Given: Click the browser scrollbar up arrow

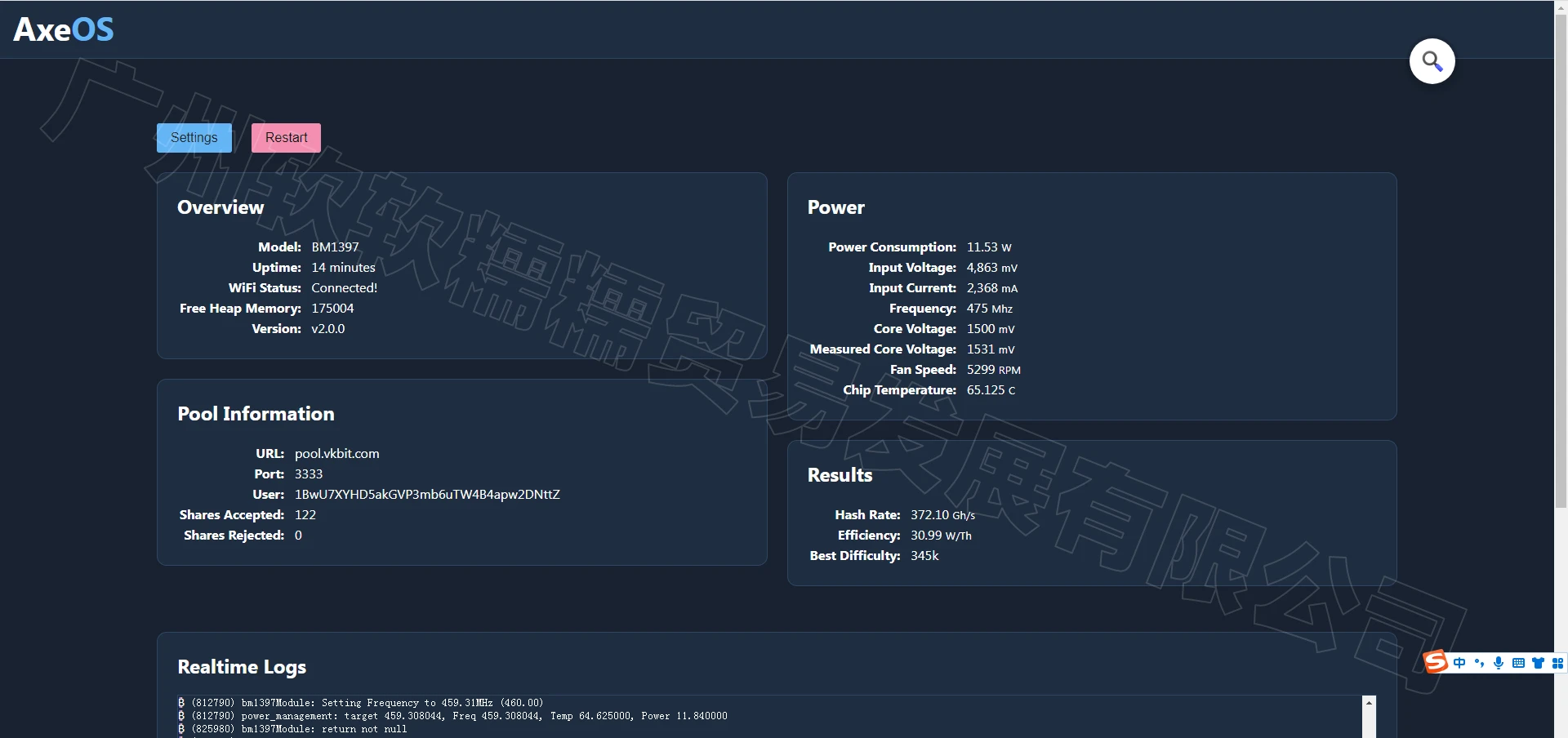Looking at the screenshot, I should tap(1561, 7).
